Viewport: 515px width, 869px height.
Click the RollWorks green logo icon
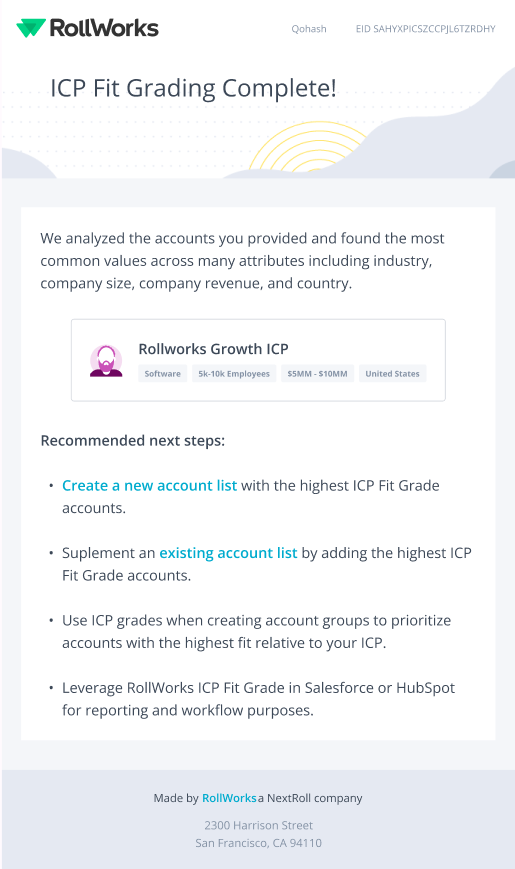tap(31, 28)
